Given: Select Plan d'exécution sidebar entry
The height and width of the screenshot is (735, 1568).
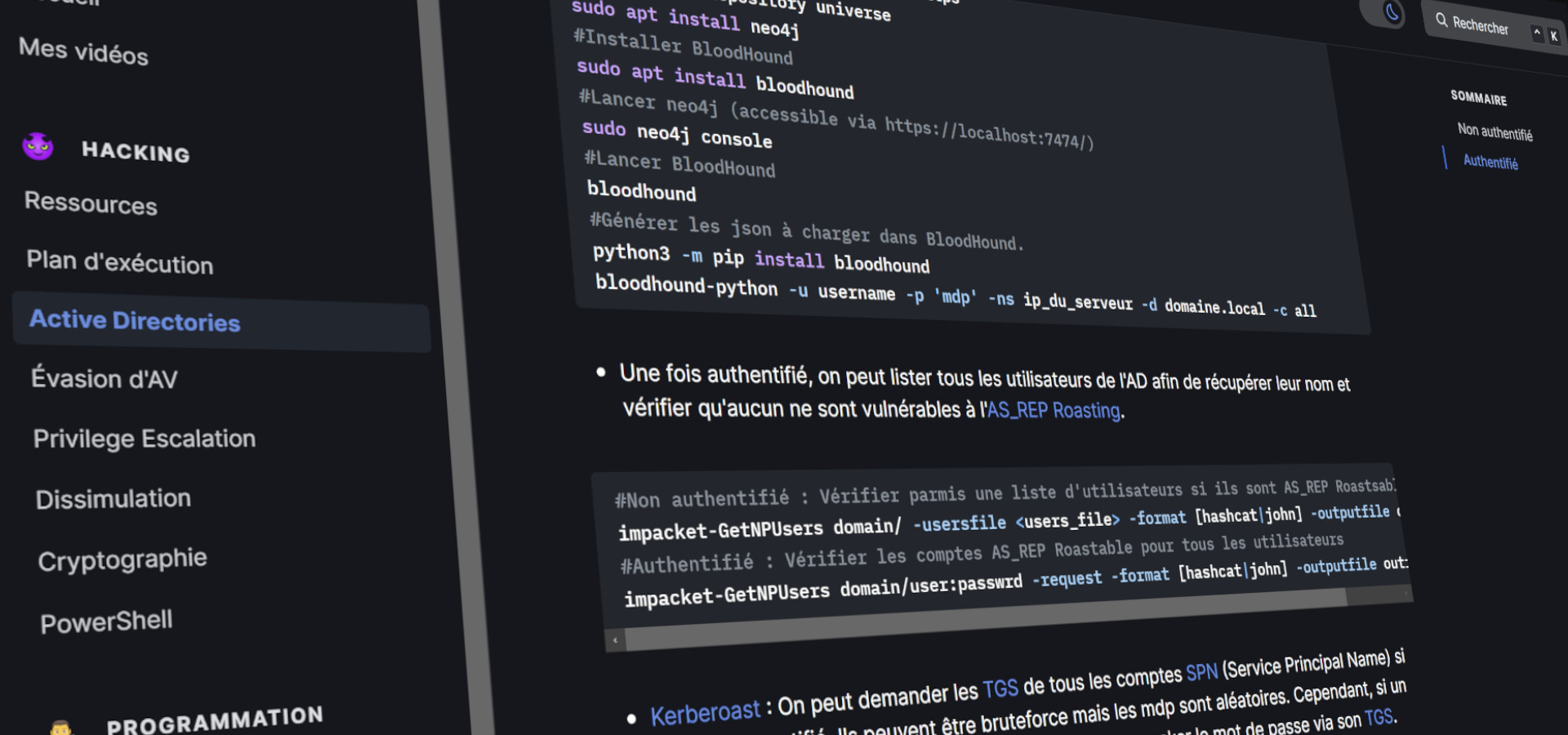Looking at the screenshot, I should coord(120,262).
